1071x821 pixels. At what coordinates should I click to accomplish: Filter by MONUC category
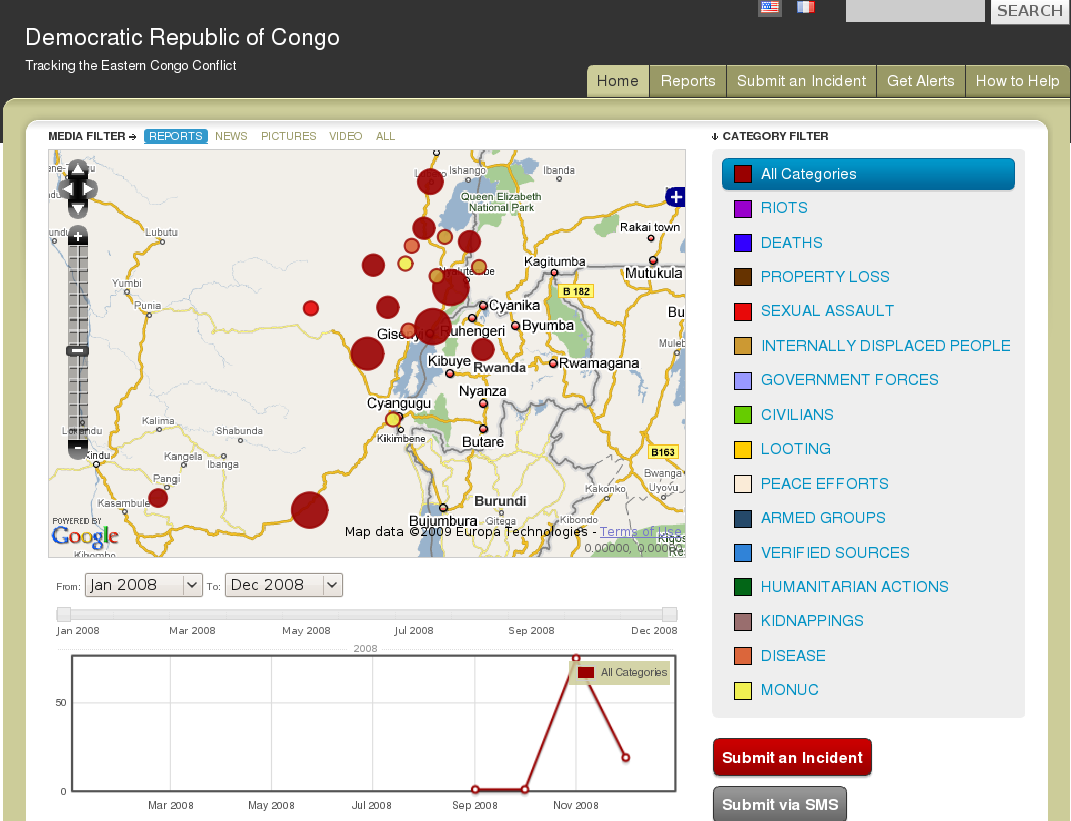(x=790, y=690)
